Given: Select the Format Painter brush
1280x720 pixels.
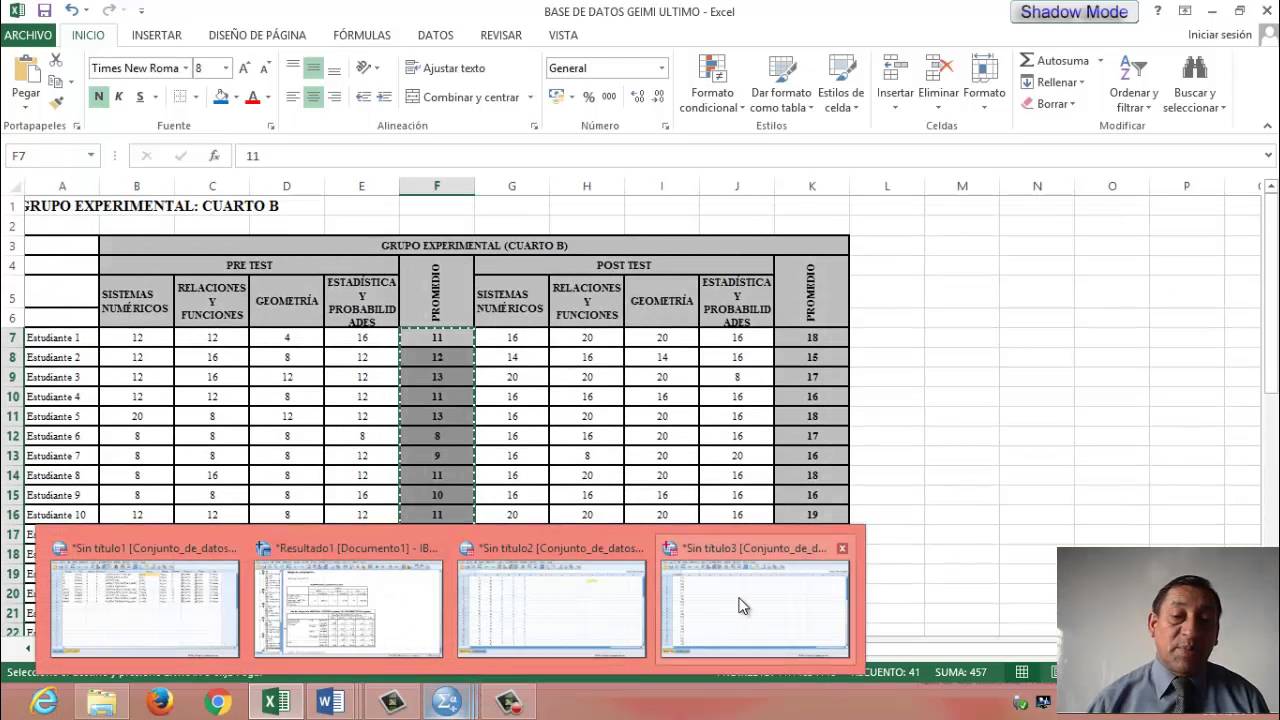Looking at the screenshot, I should click(x=56, y=102).
